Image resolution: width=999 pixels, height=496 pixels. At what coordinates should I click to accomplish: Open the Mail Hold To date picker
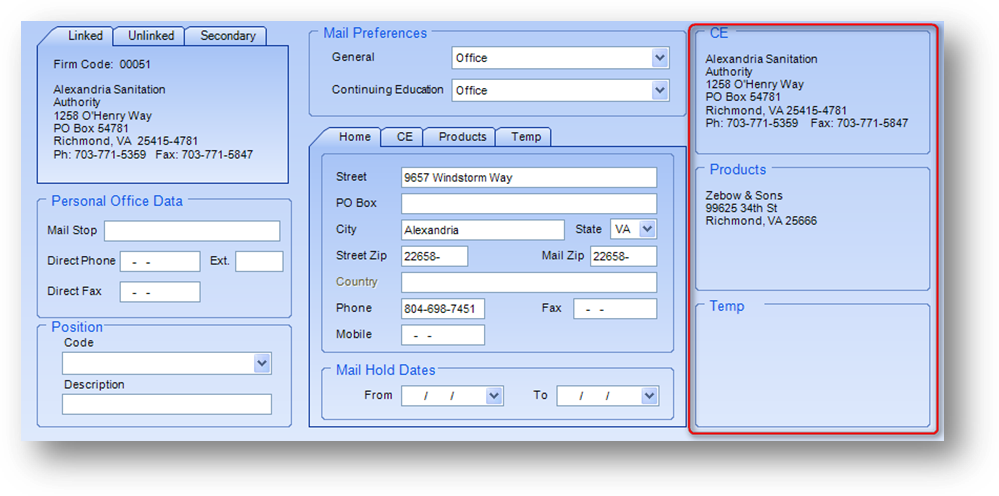(649, 396)
